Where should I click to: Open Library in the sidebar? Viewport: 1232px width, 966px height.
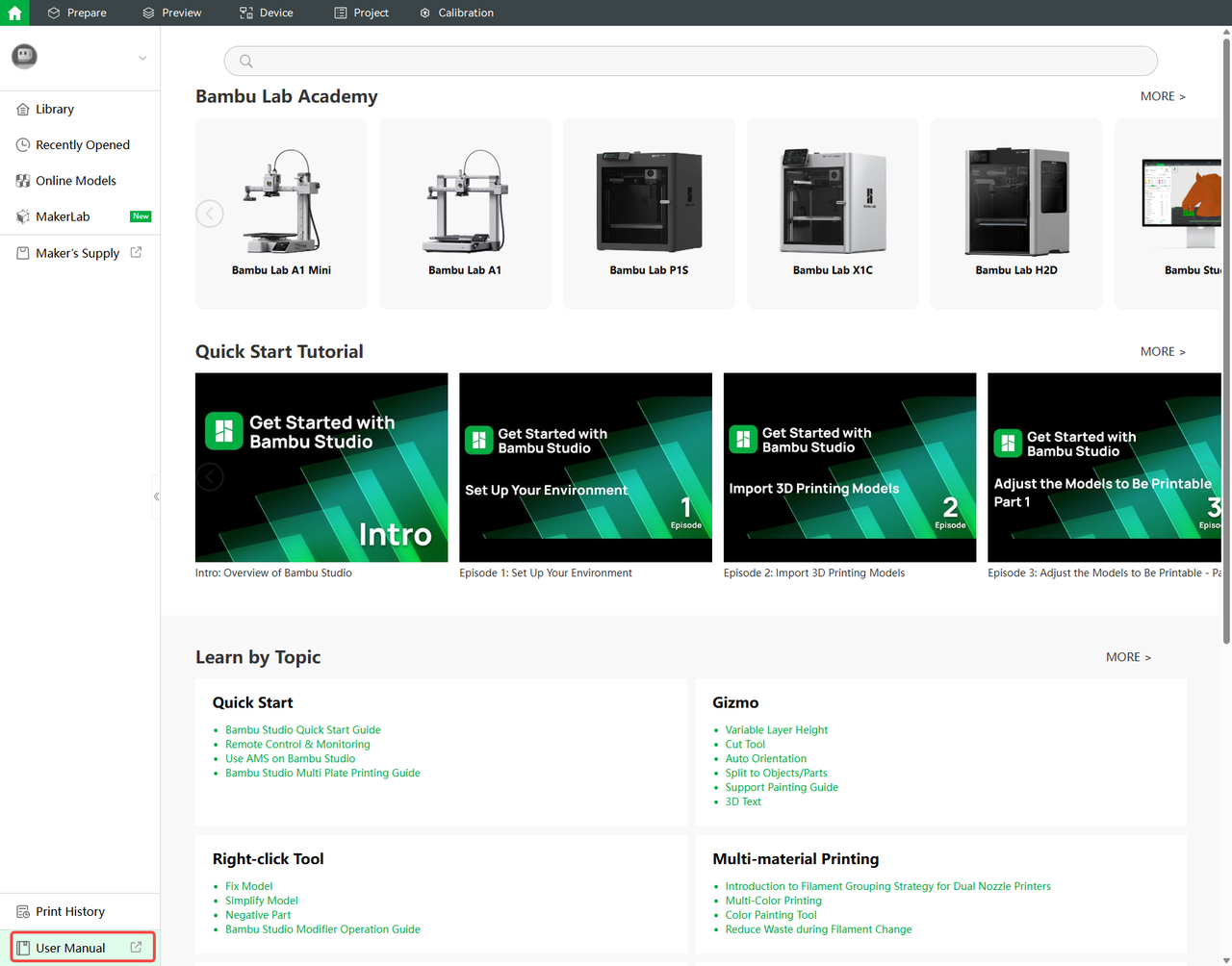pos(80,110)
